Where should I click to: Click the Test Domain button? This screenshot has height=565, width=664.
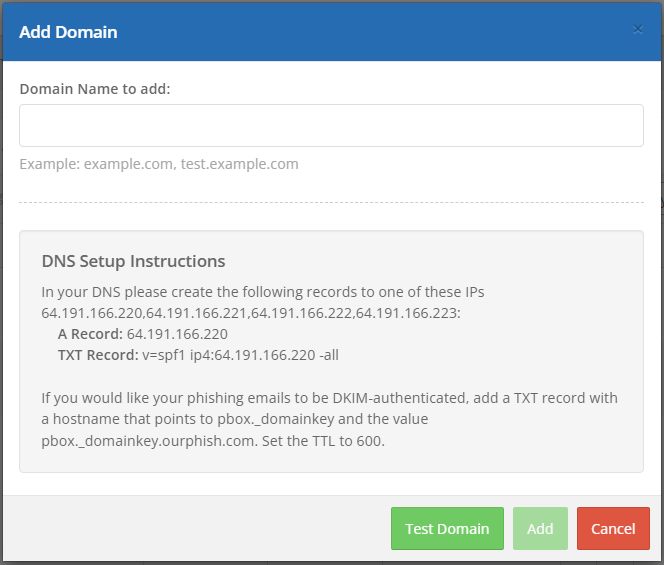(447, 529)
